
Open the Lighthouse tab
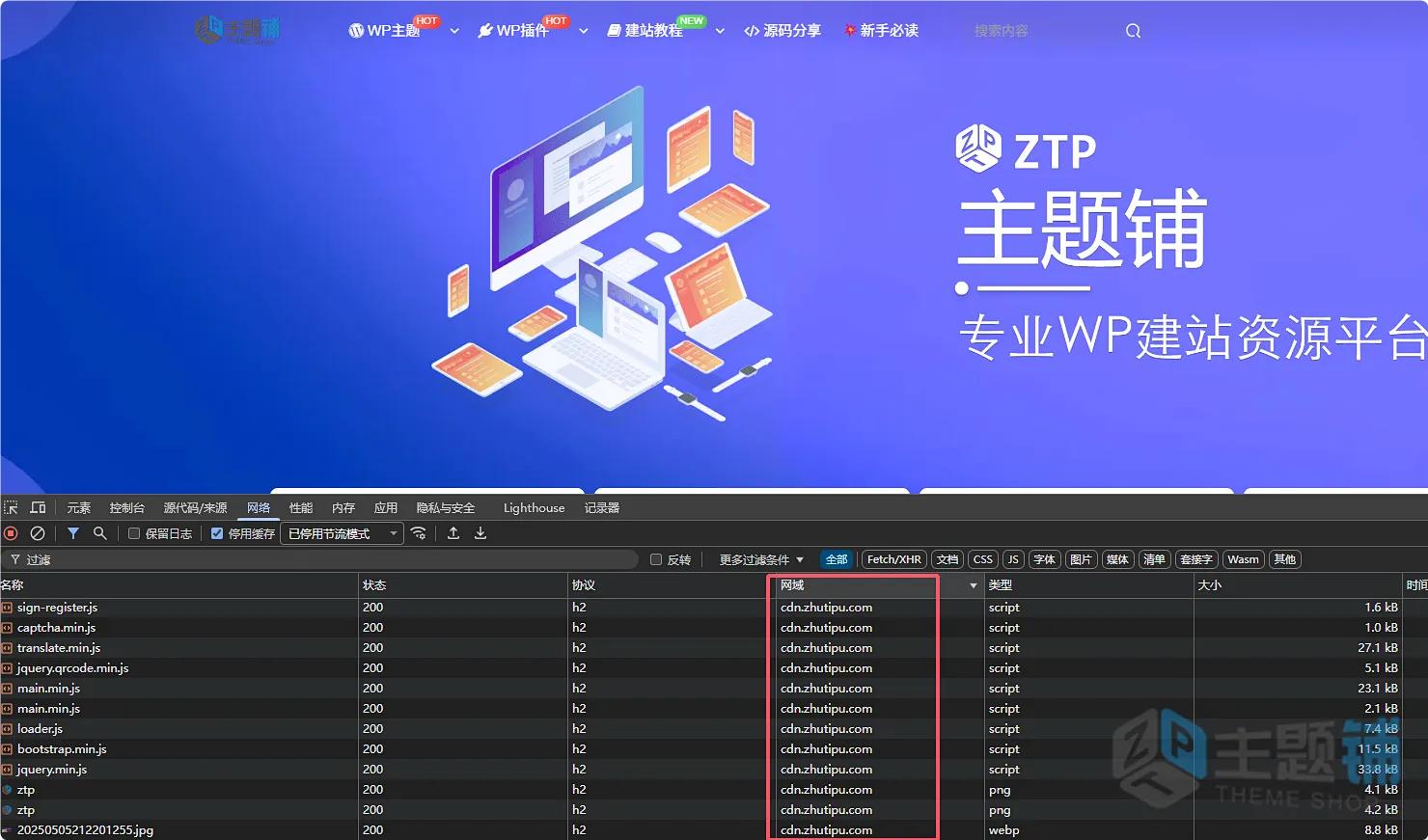pos(535,507)
